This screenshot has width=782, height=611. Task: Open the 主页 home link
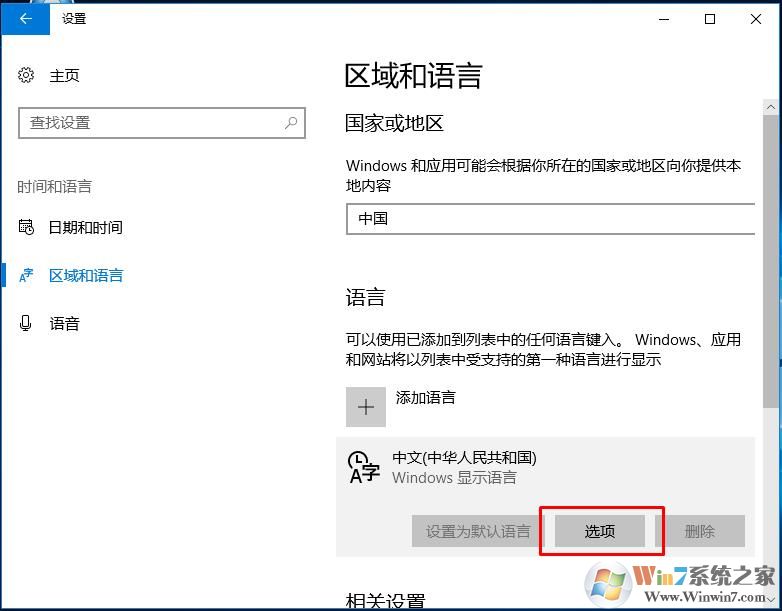coord(64,76)
